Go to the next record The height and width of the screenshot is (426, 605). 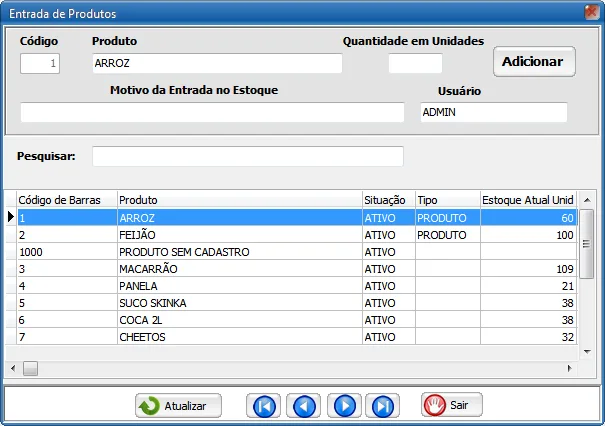coord(344,406)
